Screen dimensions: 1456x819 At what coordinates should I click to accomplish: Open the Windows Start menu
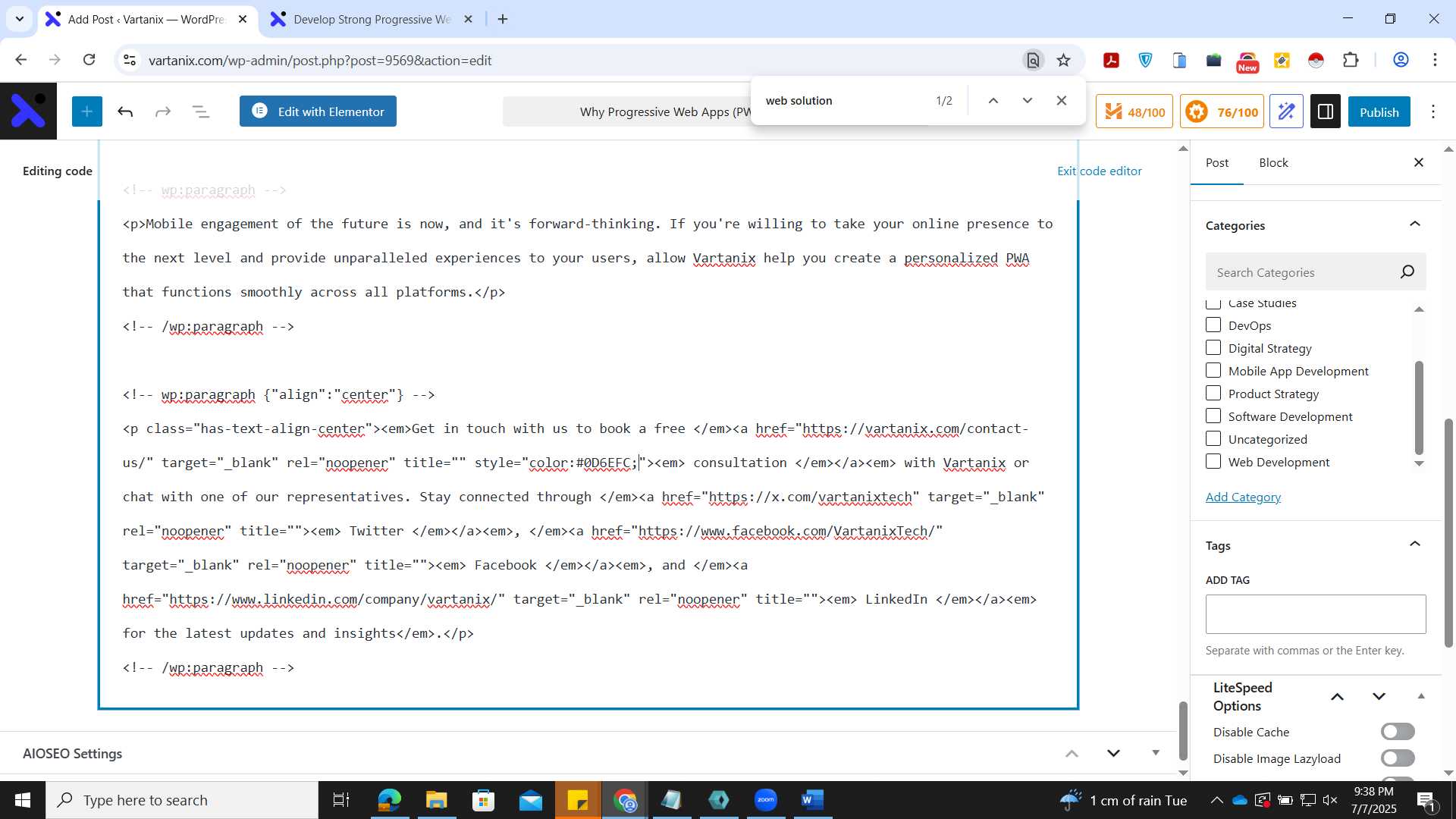click(23, 800)
